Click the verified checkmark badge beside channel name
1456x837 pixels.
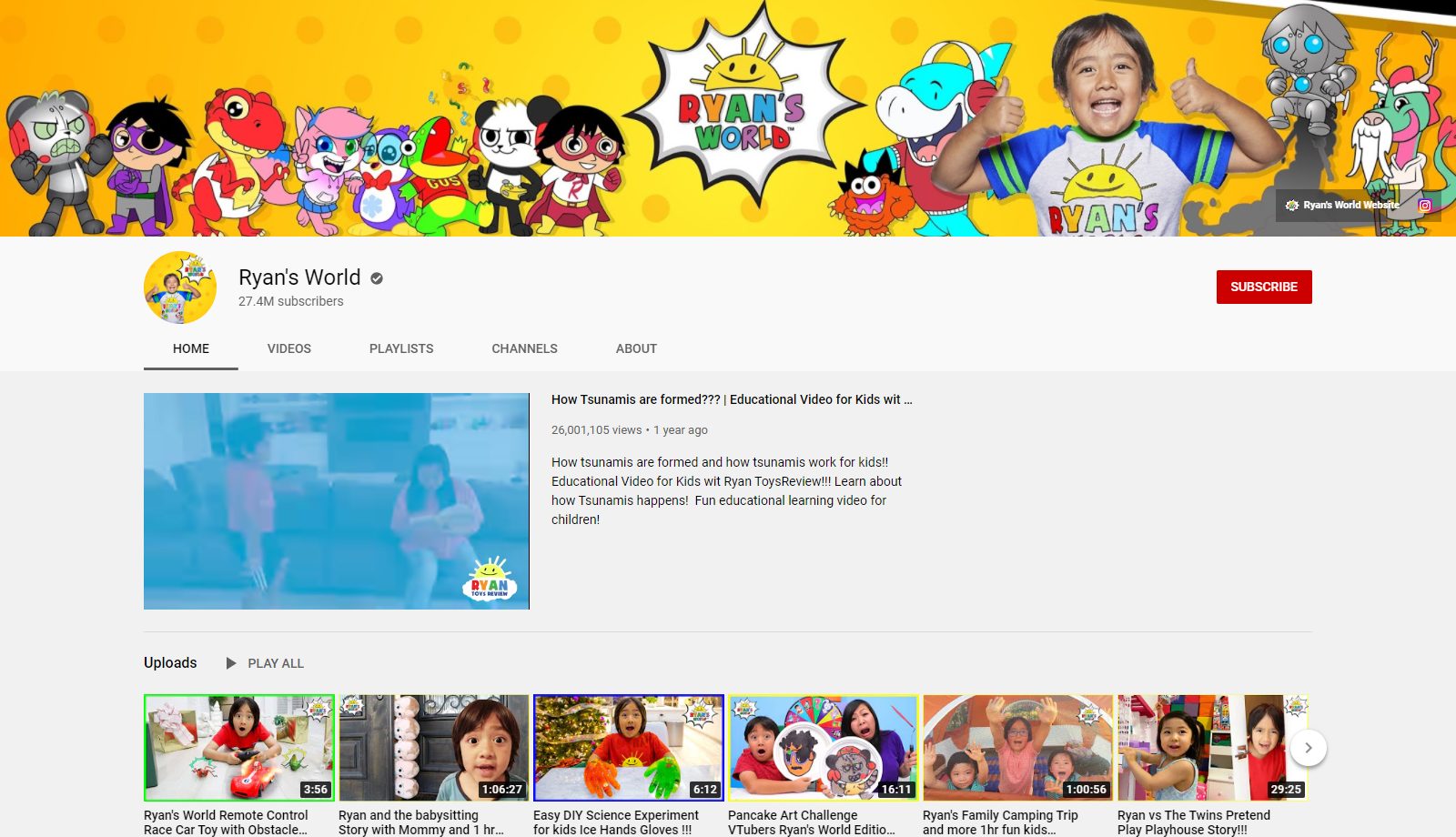(377, 278)
